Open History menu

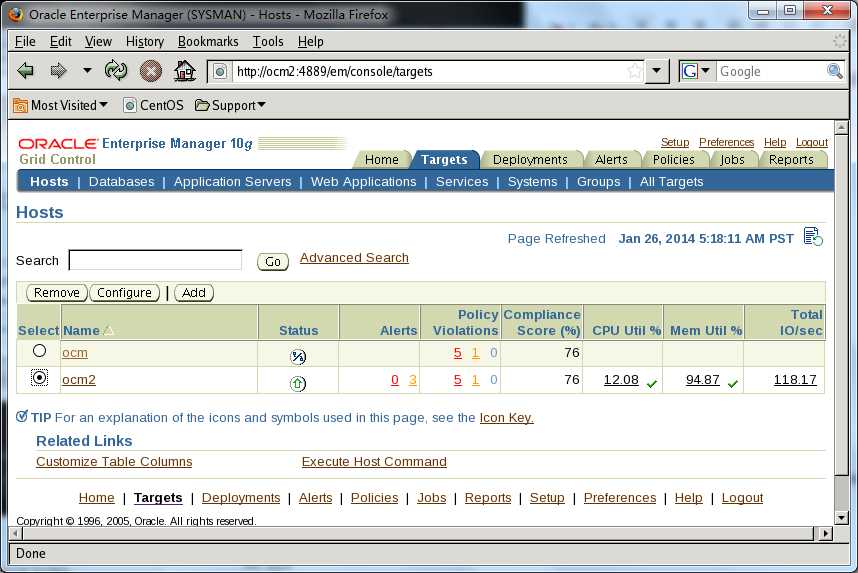(145, 42)
